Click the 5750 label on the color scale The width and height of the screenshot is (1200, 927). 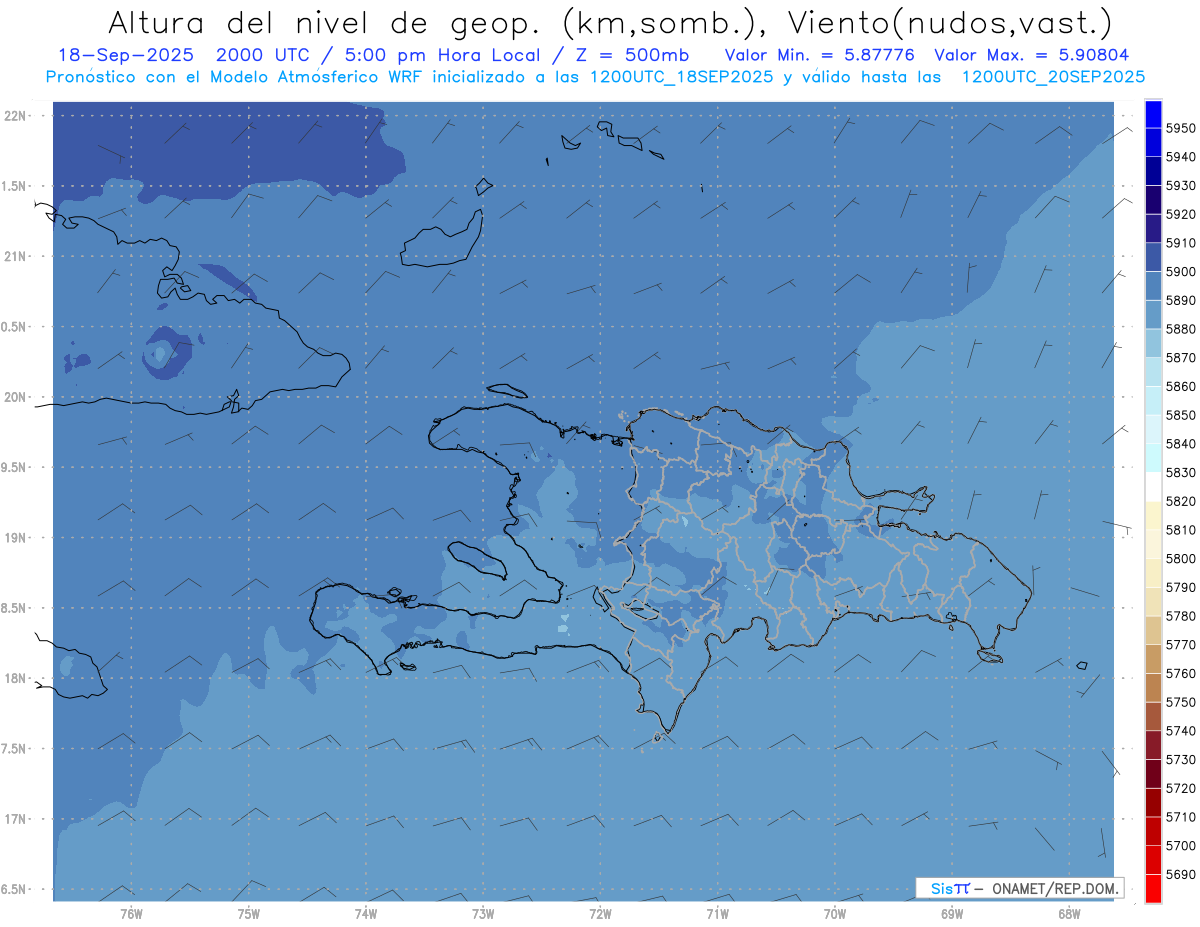1180,702
